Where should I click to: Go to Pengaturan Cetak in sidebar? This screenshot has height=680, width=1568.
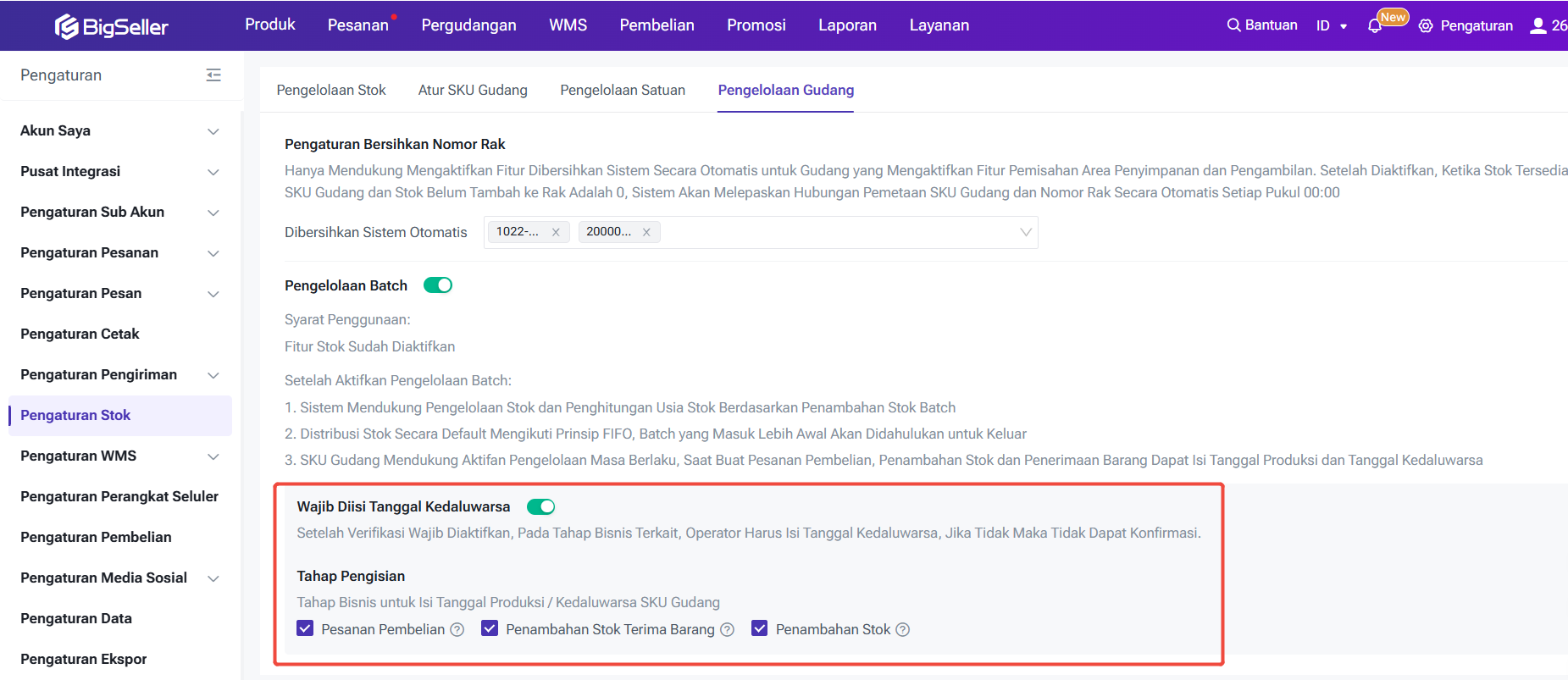[x=80, y=334]
